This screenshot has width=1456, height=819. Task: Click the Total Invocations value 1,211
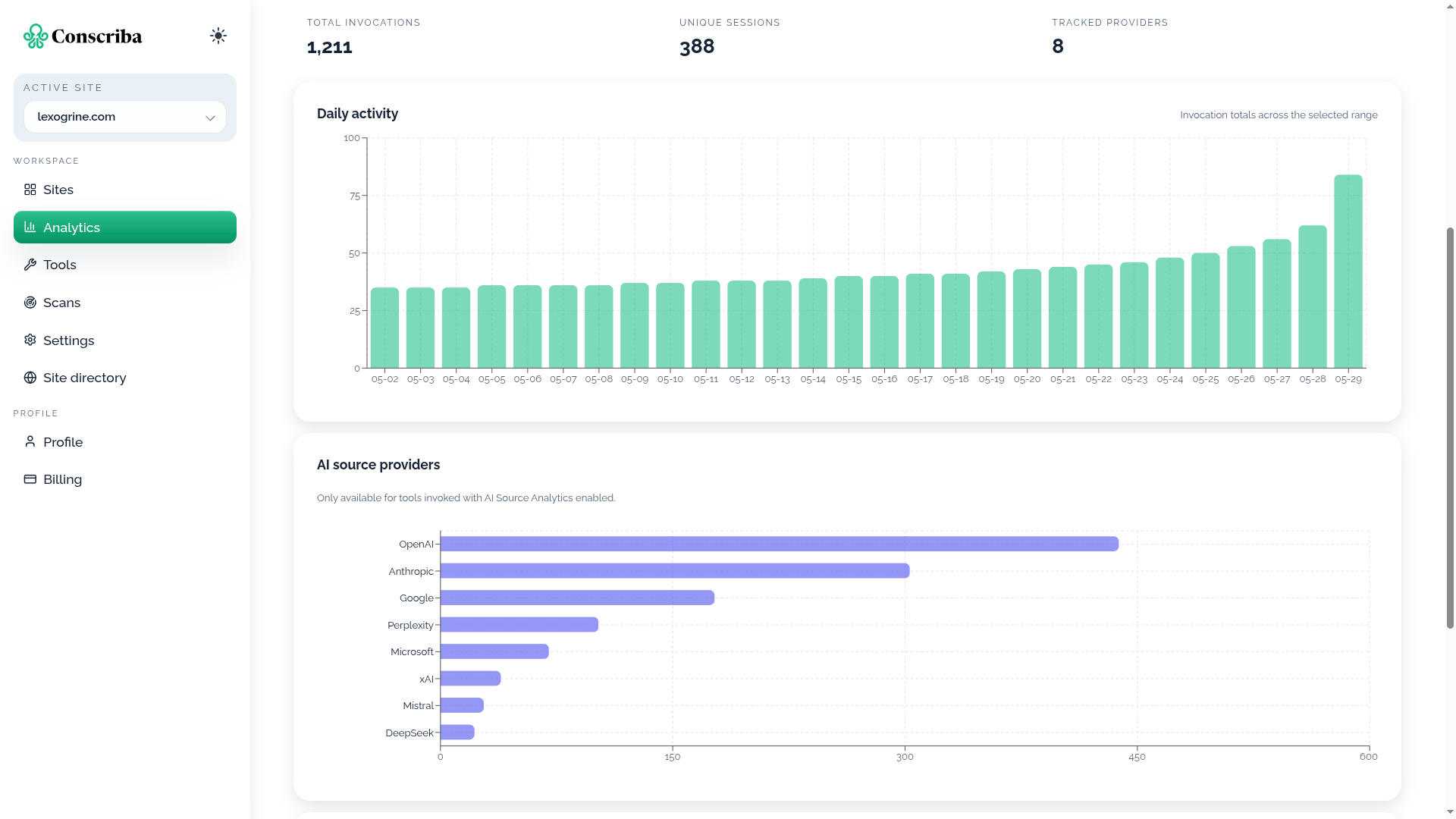click(x=330, y=47)
